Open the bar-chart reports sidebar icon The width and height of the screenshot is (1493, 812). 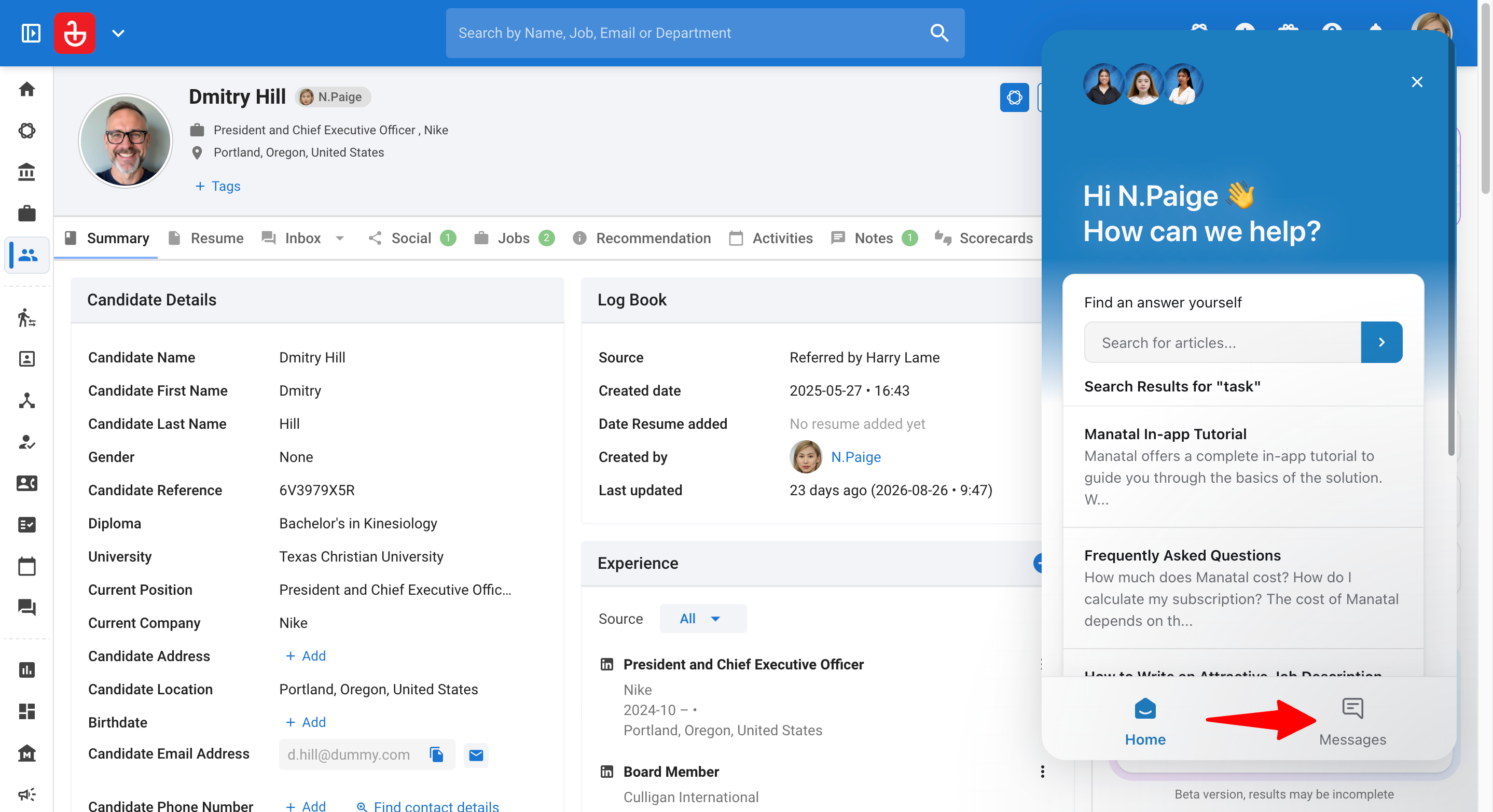[x=26, y=670]
